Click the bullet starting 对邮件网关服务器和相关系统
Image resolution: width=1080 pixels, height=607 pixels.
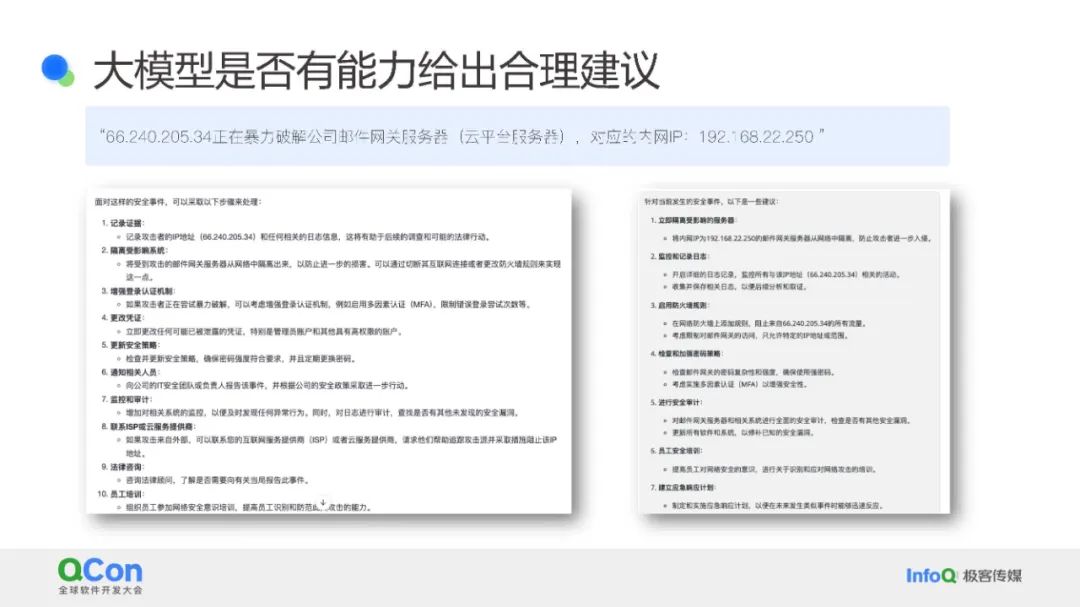(792, 420)
